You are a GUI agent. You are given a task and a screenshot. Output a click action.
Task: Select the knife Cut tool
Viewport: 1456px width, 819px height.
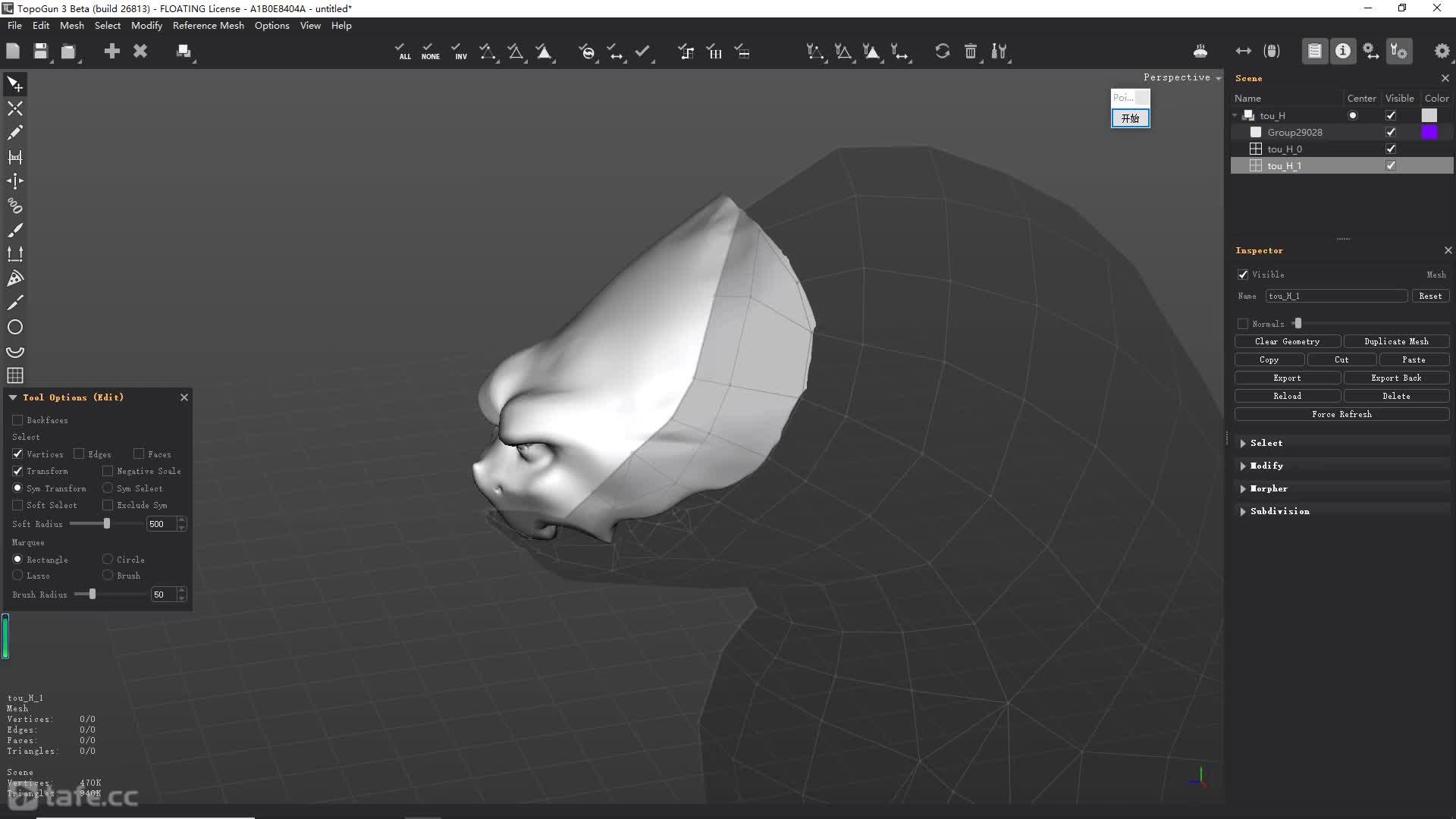tap(15, 303)
